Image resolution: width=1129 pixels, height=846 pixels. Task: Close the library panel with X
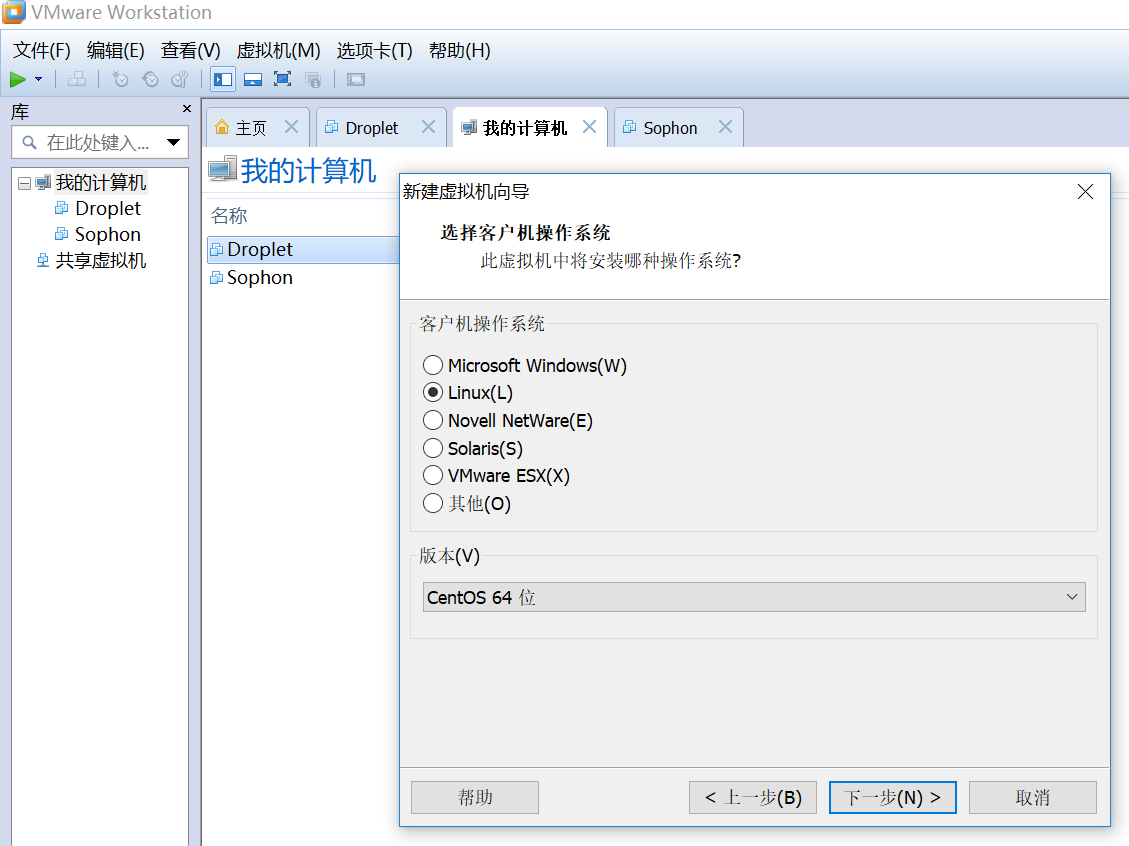(187, 109)
